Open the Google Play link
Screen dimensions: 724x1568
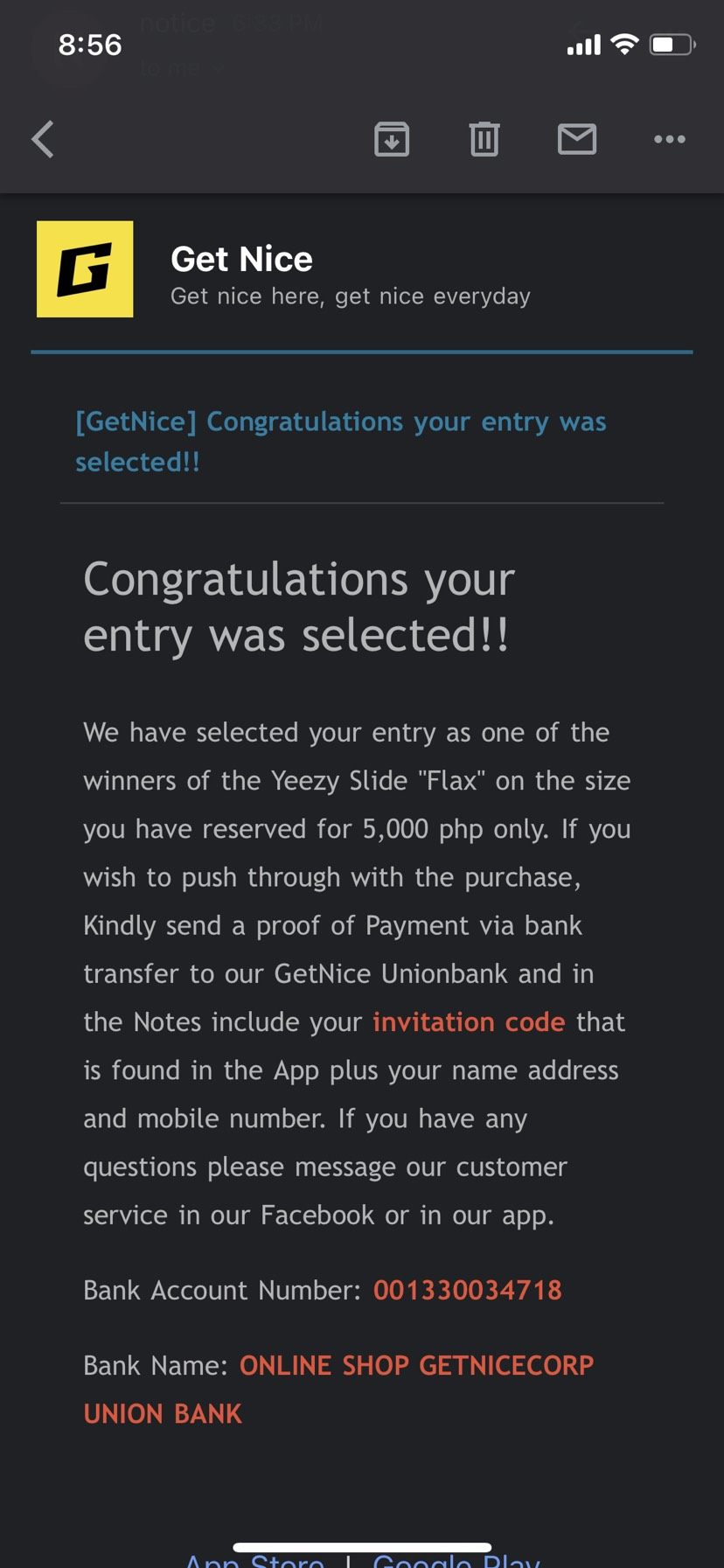coord(456,1559)
